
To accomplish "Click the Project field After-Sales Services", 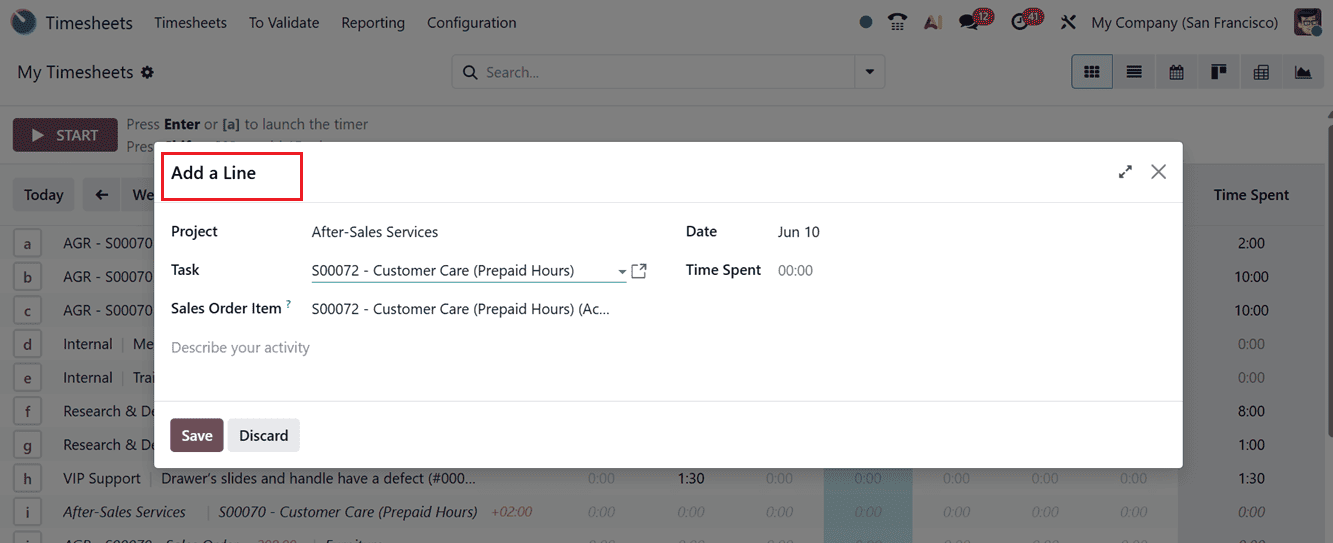I will coord(375,232).
